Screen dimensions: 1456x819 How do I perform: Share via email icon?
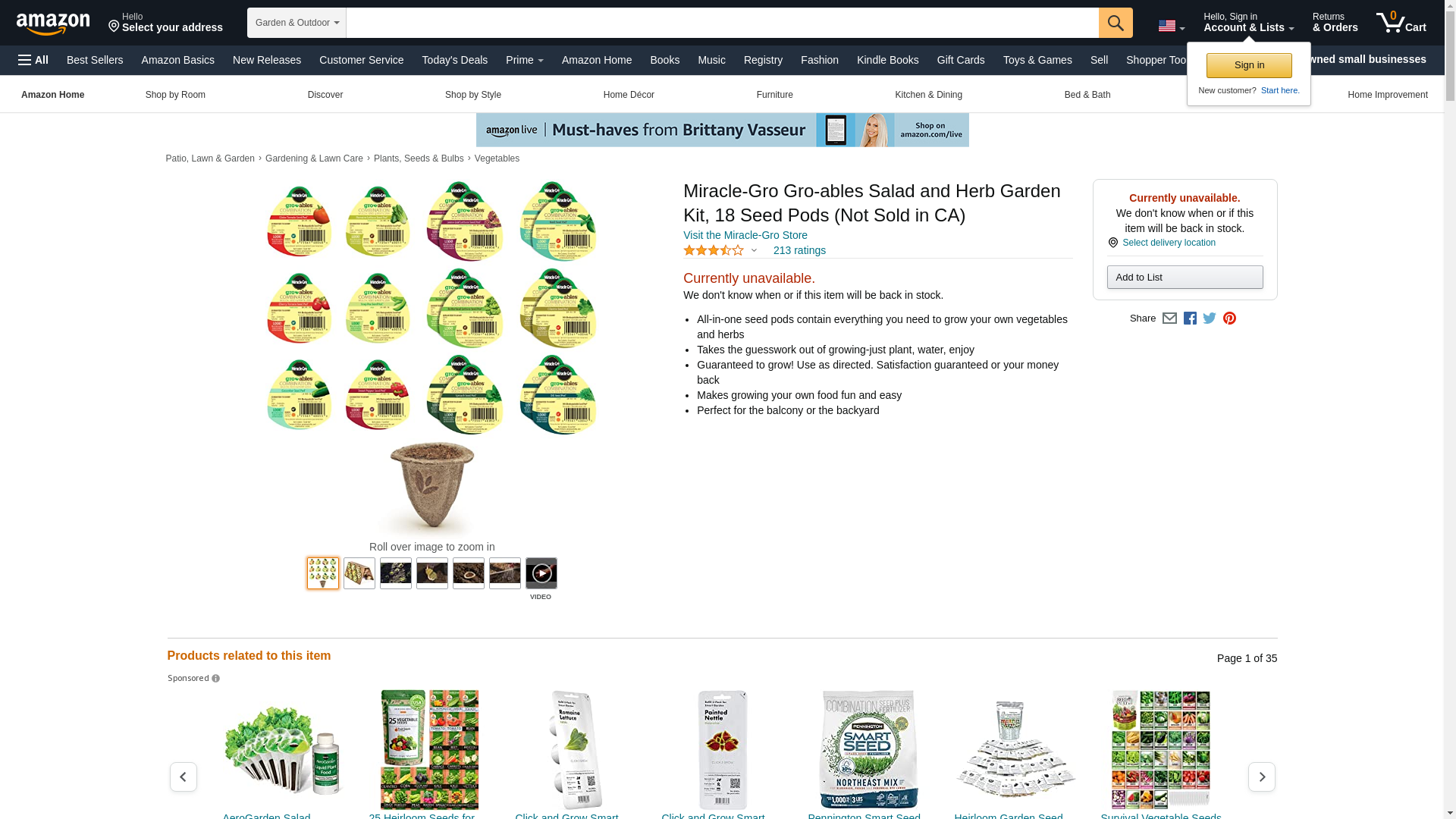tap(1169, 318)
